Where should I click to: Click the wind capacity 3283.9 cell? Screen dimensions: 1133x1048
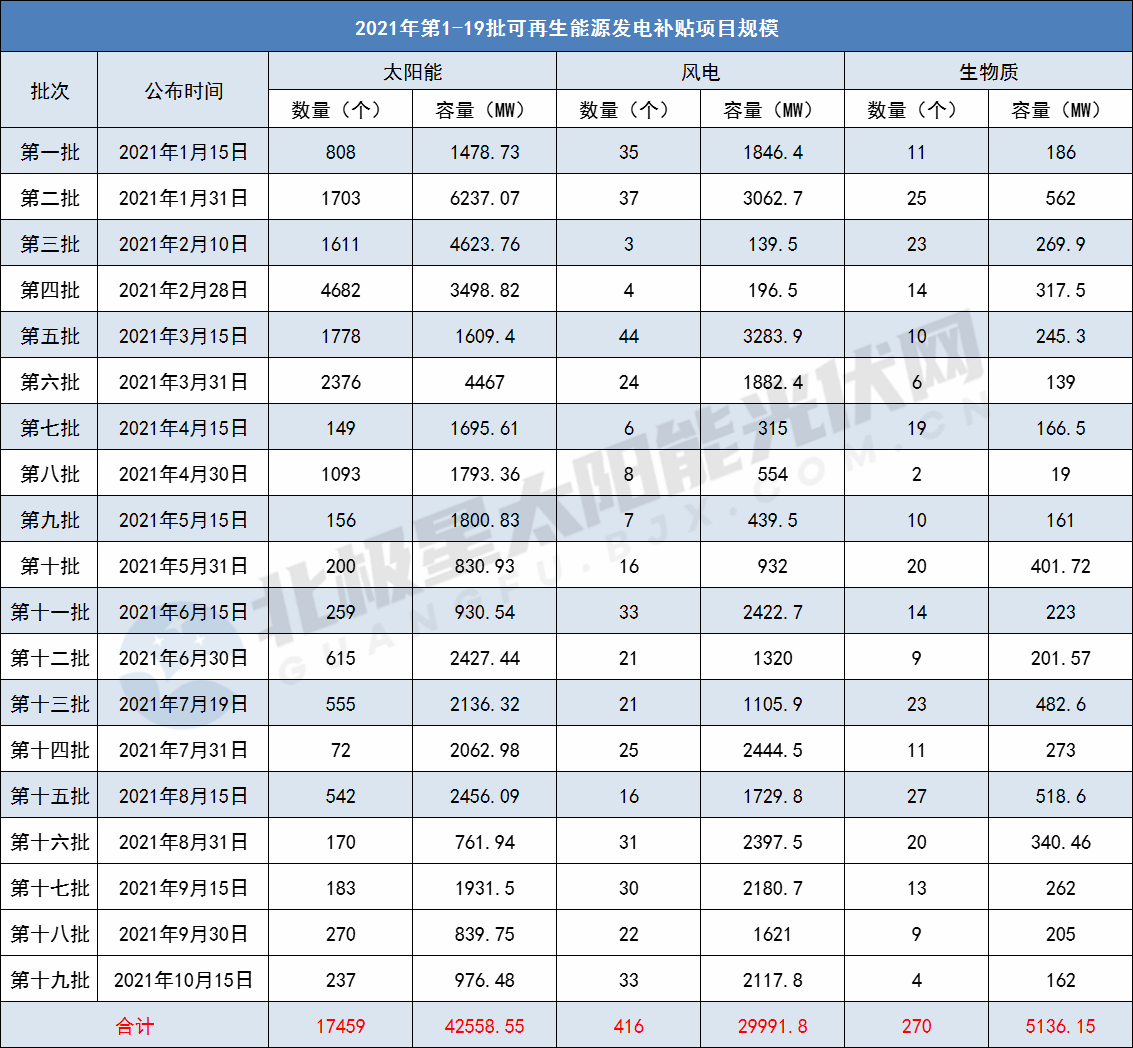[x=771, y=335]
